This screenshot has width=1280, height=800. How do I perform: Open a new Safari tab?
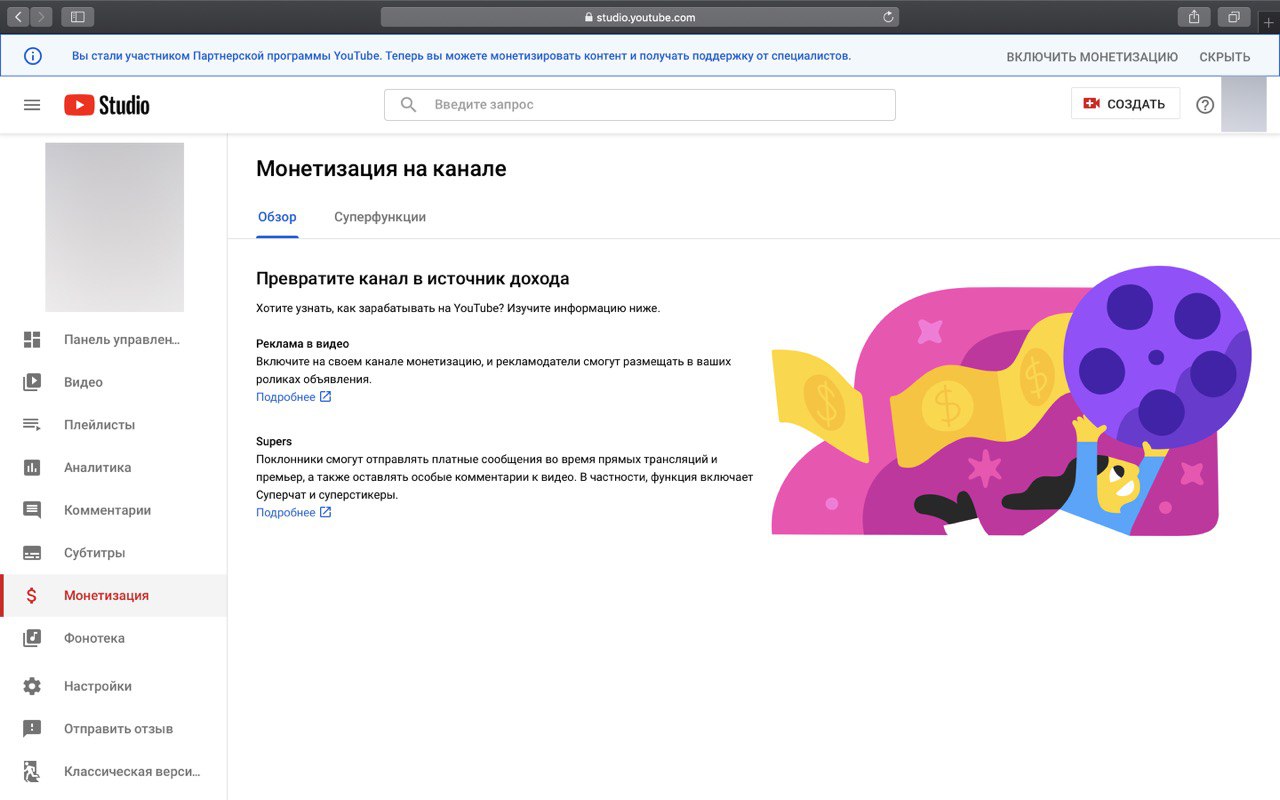1269,22
